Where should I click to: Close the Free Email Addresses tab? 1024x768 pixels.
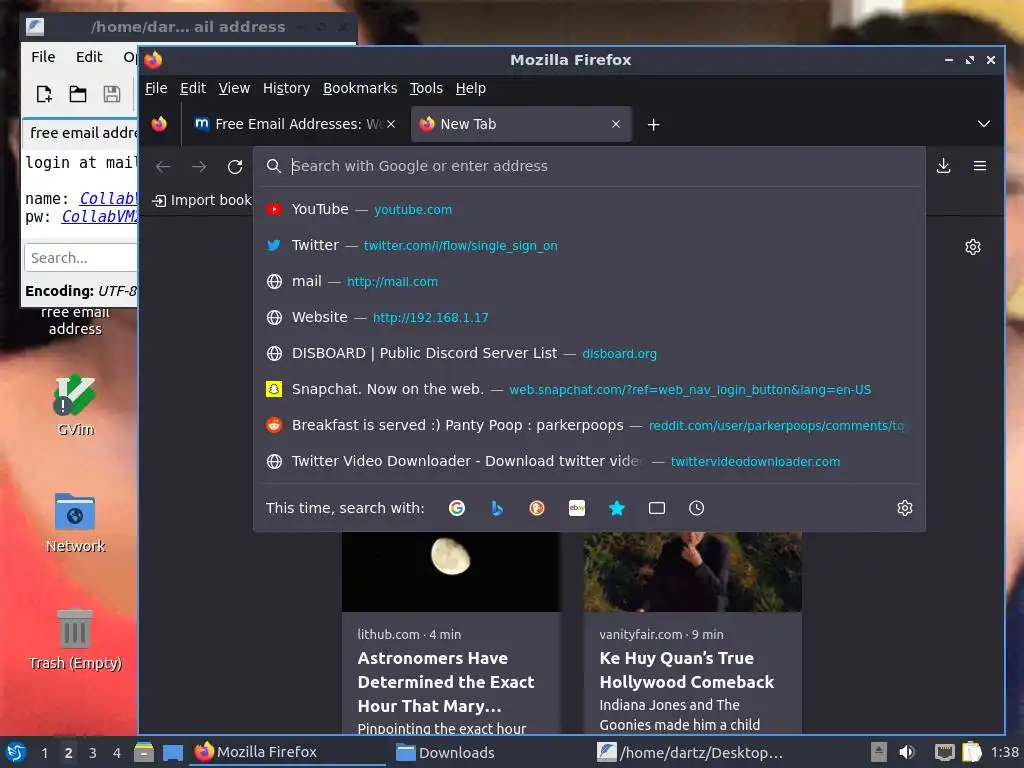pyautogui.click(x=391, y=124)
